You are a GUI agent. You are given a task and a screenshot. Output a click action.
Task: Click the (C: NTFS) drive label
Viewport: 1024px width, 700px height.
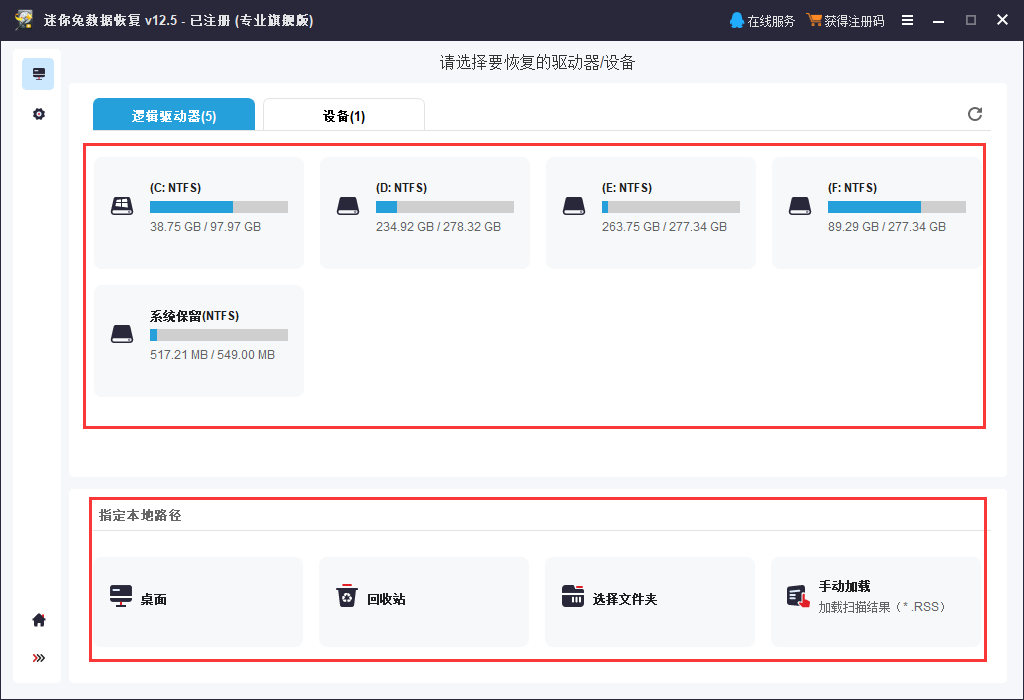(x=176, y=188)
